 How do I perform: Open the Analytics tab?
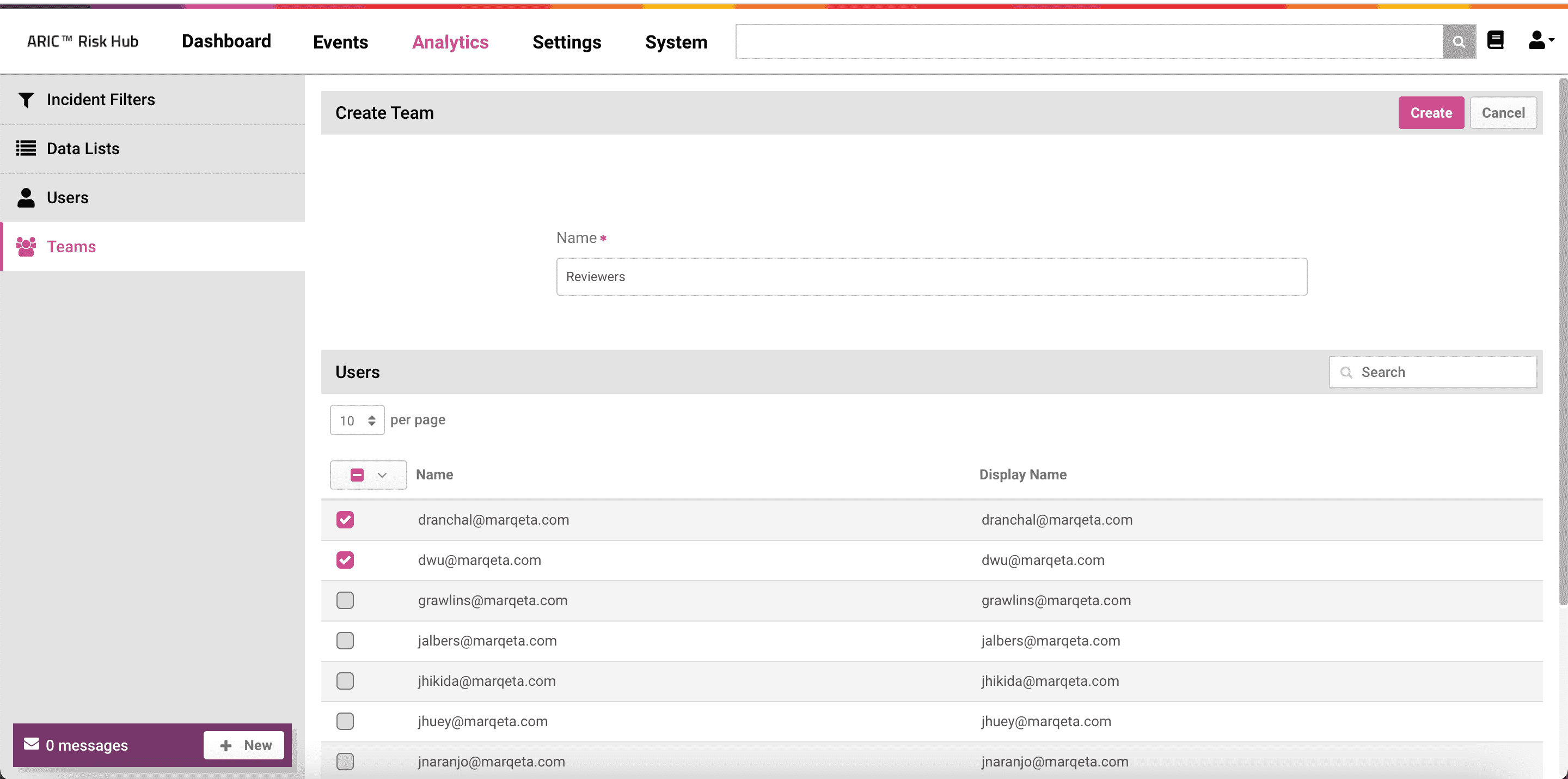click(450, 42)
